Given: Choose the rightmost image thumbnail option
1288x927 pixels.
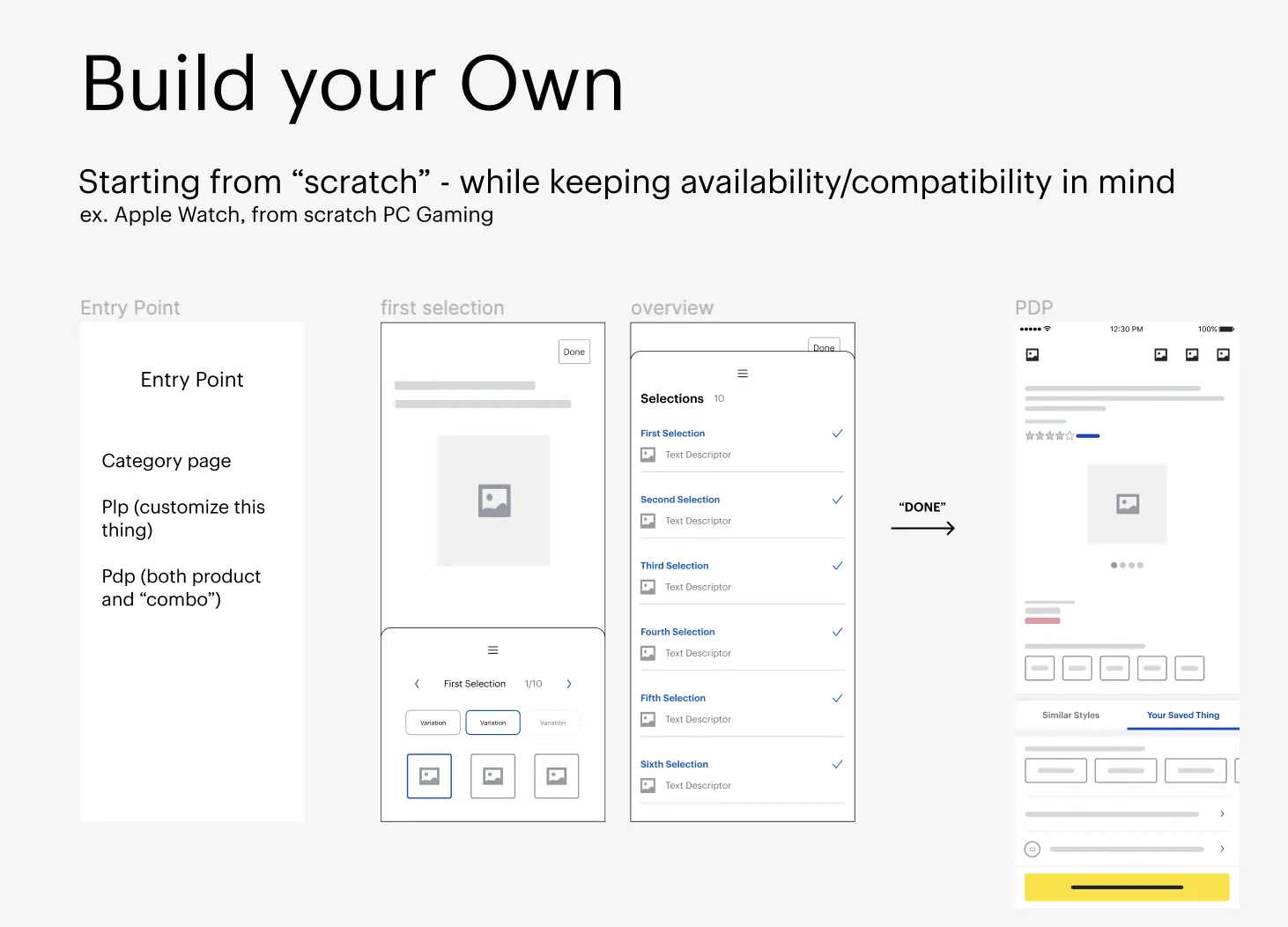Looking at the screenshot, I should (557, 776).
